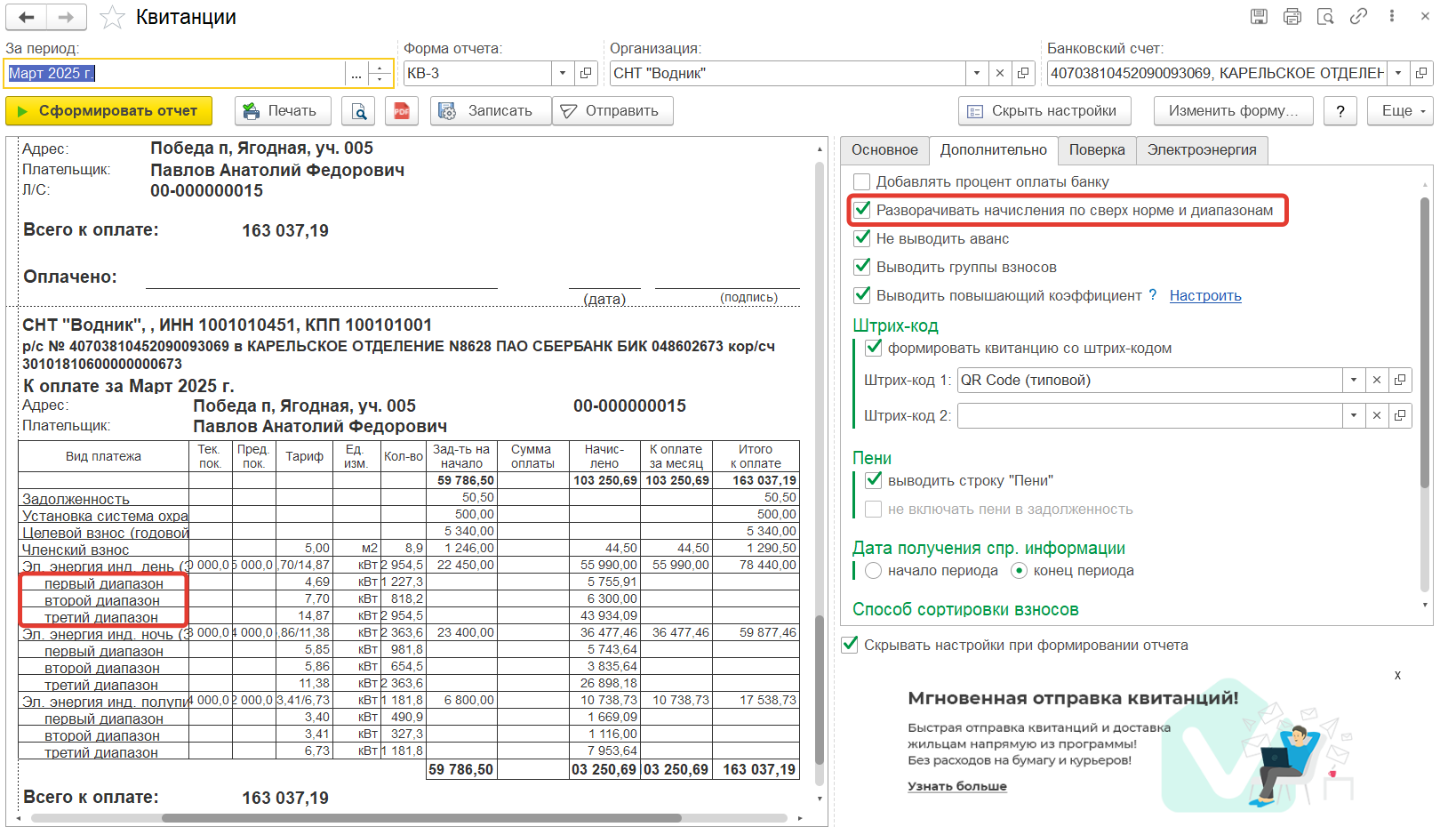The width and height of the screenshot is (1456, 835).
Task: Clear the Организация field with X
Action: point(1000,73)
